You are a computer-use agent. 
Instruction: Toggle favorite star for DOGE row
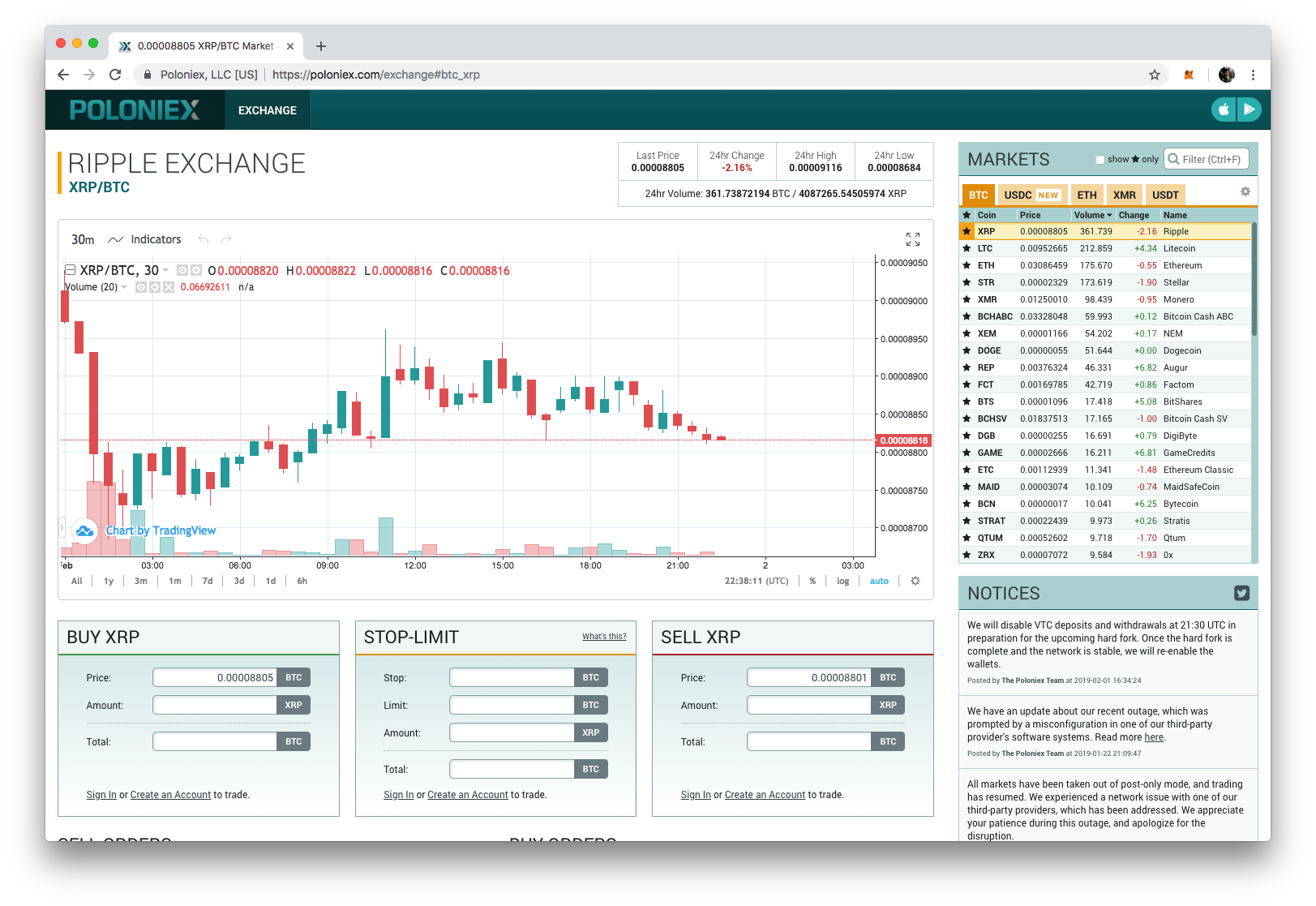(967, 350)
